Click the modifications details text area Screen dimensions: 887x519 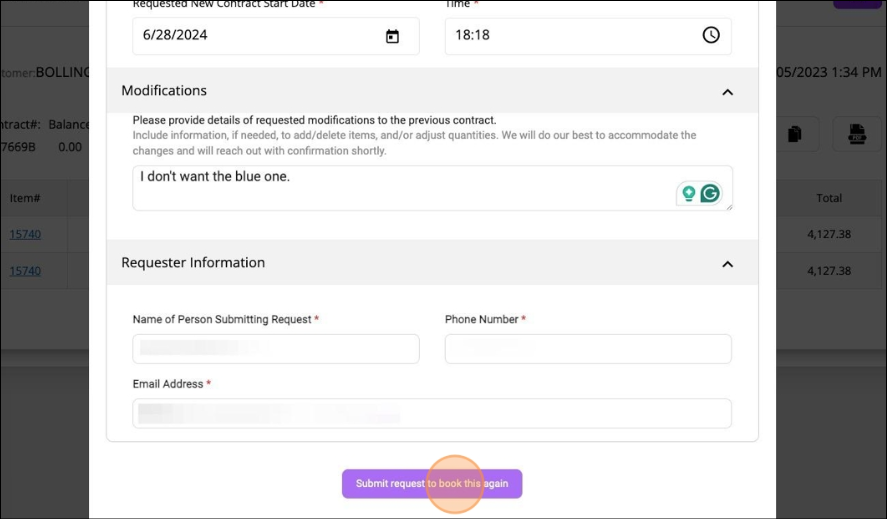400,187
